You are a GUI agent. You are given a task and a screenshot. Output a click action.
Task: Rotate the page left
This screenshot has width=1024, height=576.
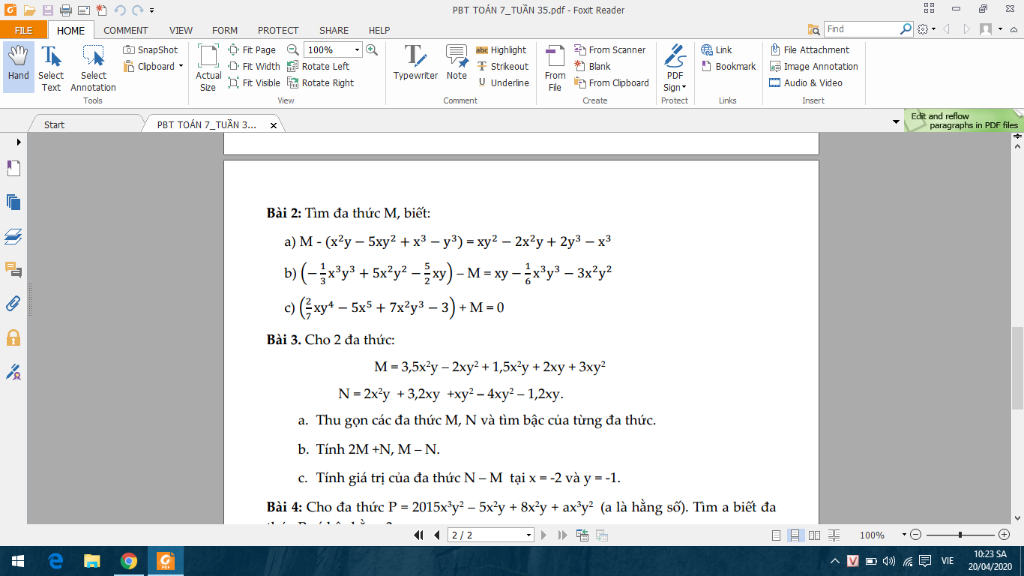coord(318,66)
